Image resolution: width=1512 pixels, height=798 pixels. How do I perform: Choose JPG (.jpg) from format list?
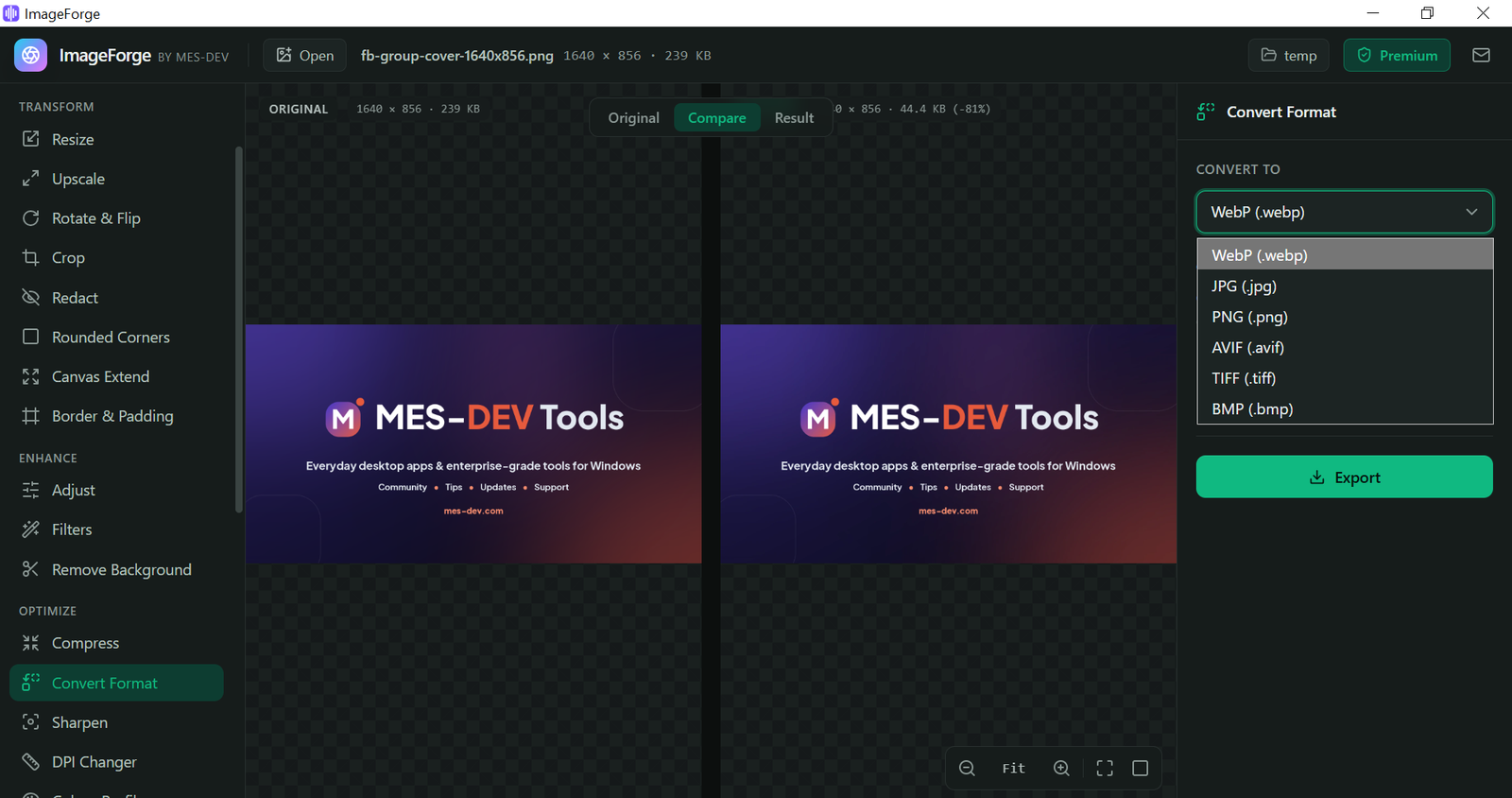pyautogui.click(x=1345, y=286)
